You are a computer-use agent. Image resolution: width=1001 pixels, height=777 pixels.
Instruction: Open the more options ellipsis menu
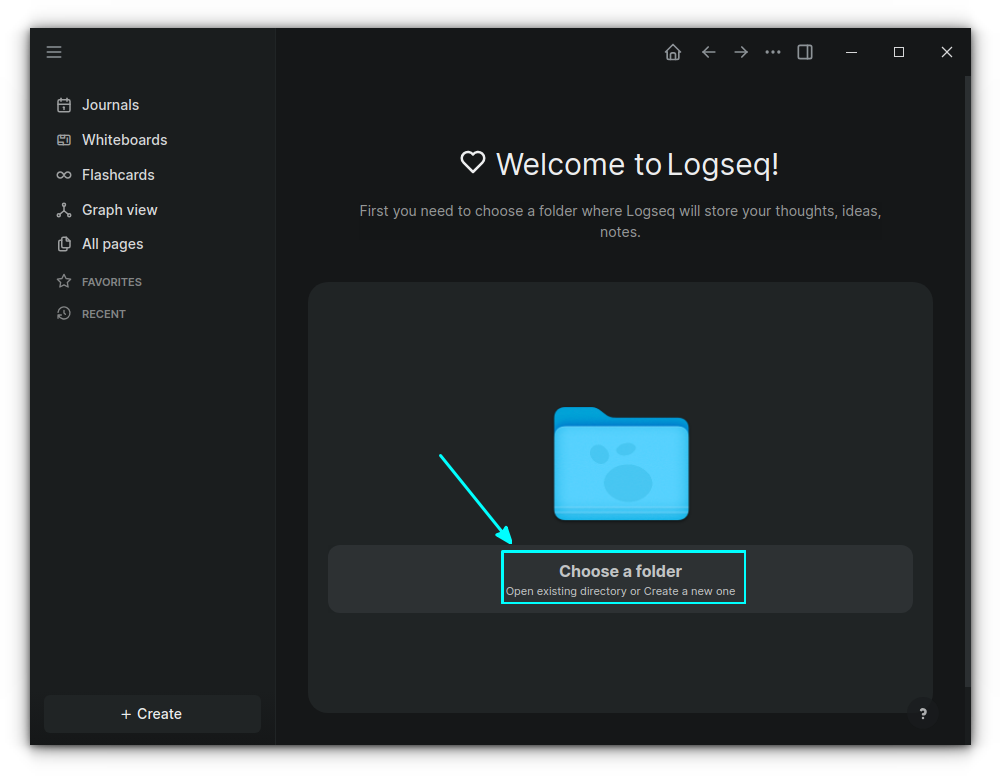pyautogui.click(x=772, y=52)
